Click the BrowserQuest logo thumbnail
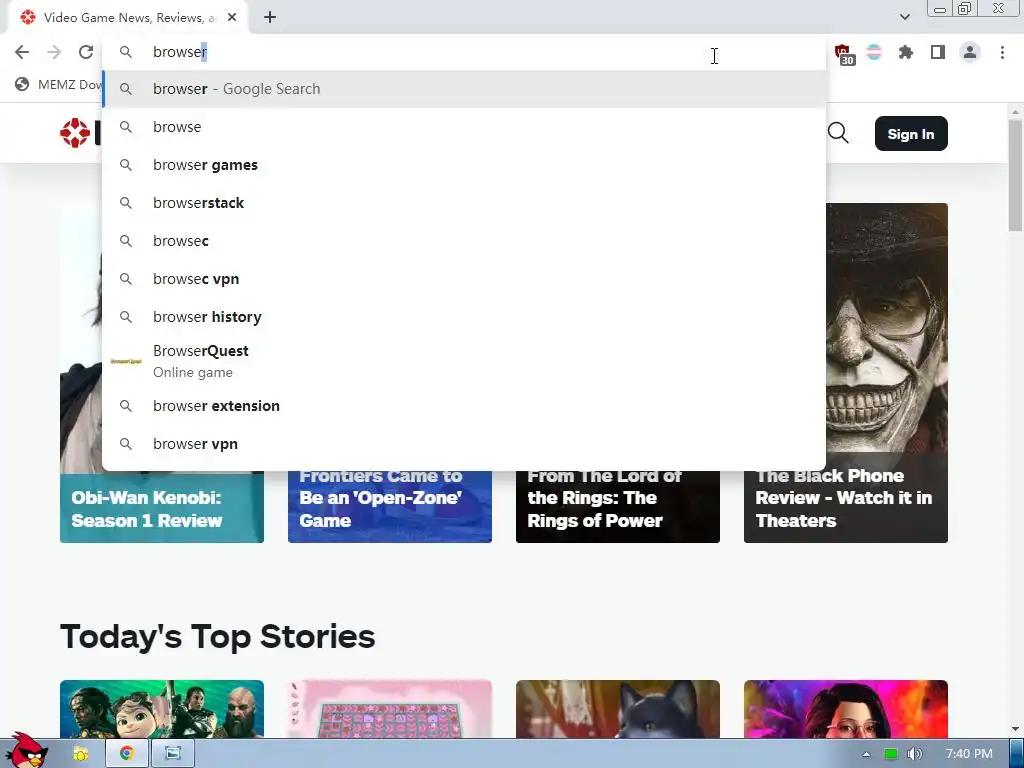 pyautogui.click(x=126, y=361)
